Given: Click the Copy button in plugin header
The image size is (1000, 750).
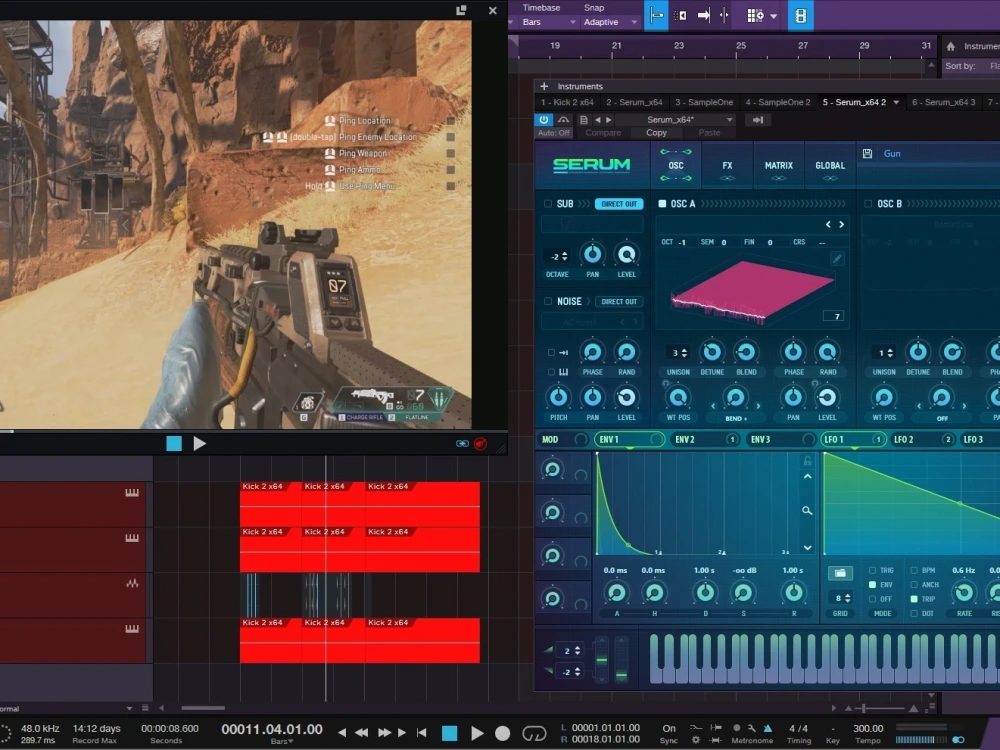Looking at the screenshot, I should coord(656,133).
